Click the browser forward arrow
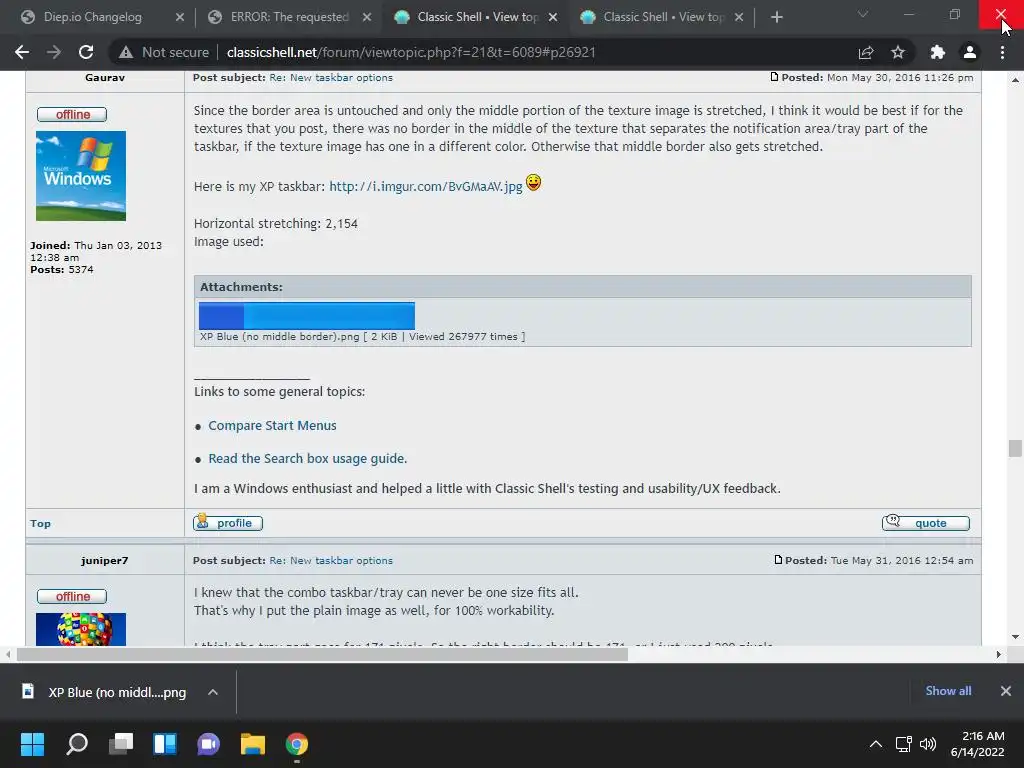The image size is (1024, 768). (54, 52)
